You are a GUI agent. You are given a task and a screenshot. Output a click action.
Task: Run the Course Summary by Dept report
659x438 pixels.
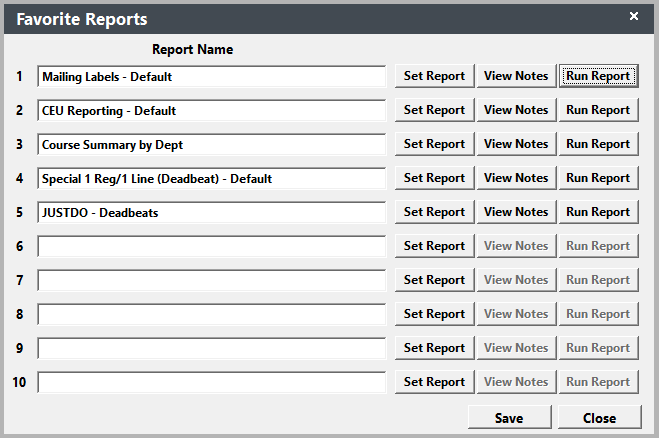click(x=597, y=144)
